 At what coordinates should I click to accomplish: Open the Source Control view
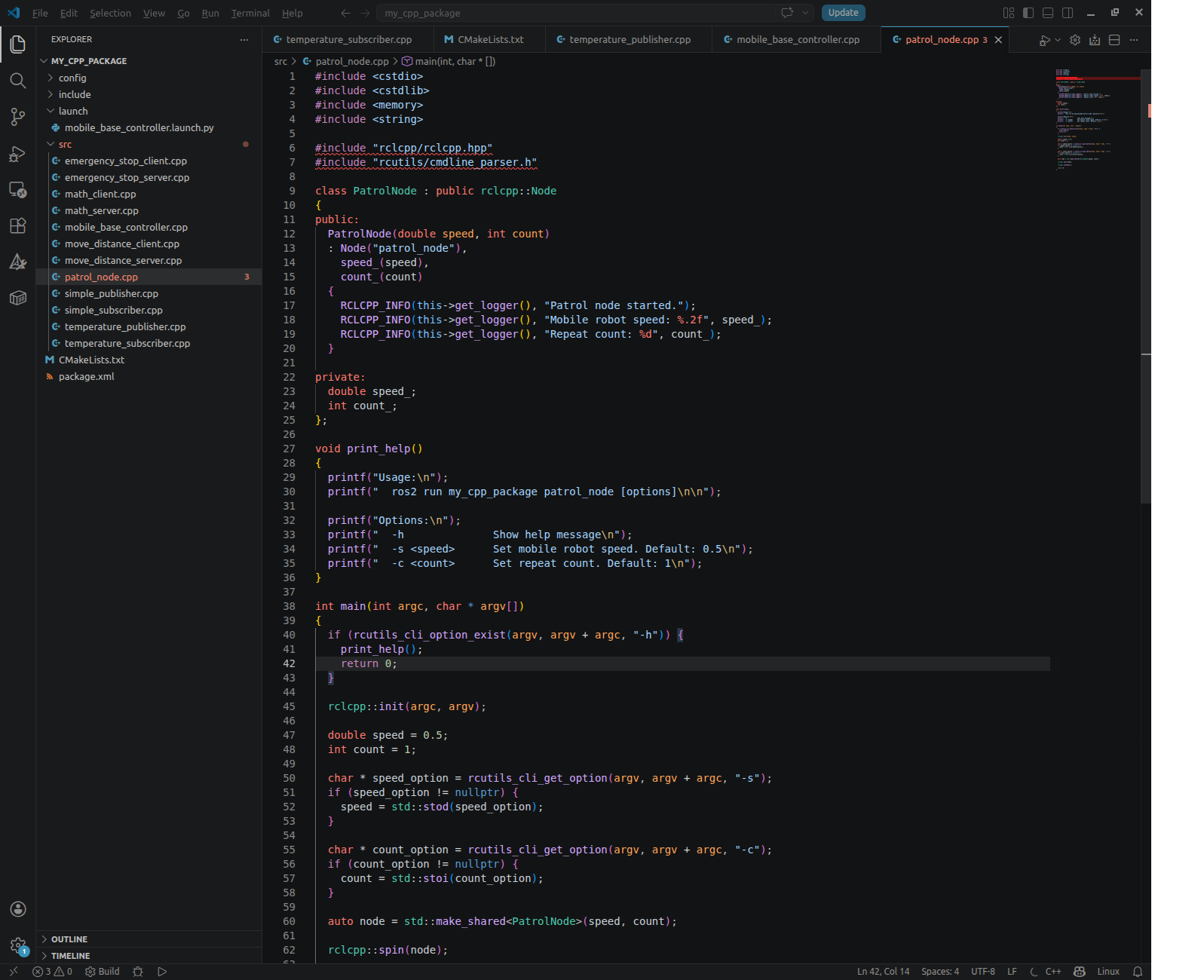[x=18, y=117]
